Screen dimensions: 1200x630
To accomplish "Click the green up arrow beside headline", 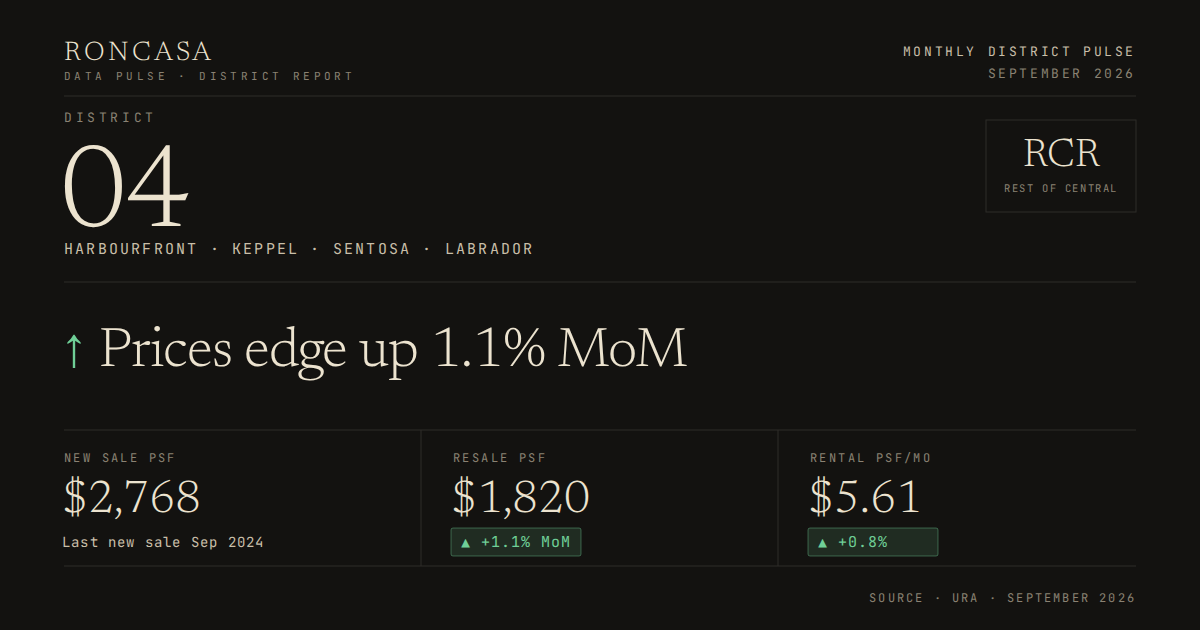I will click(x=74, y=350).
